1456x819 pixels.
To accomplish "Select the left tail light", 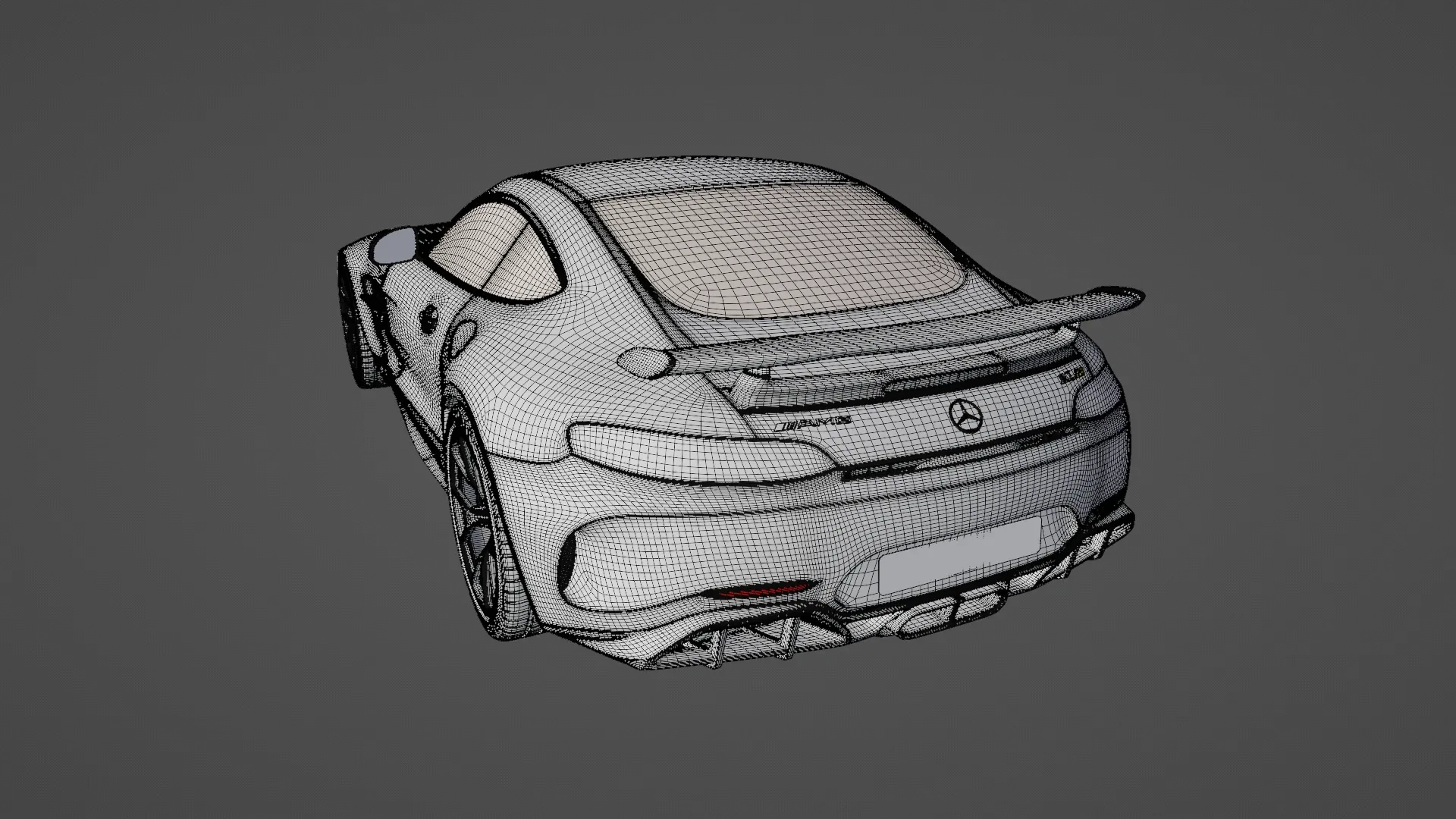I will 701,453.
